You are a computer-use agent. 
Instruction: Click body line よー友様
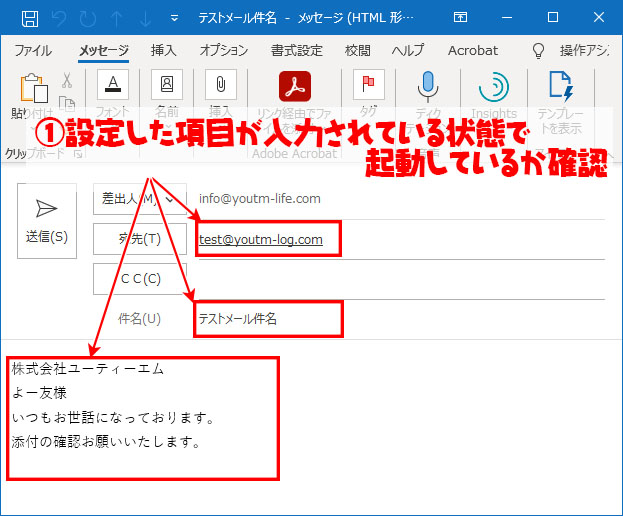click(39, 393)
